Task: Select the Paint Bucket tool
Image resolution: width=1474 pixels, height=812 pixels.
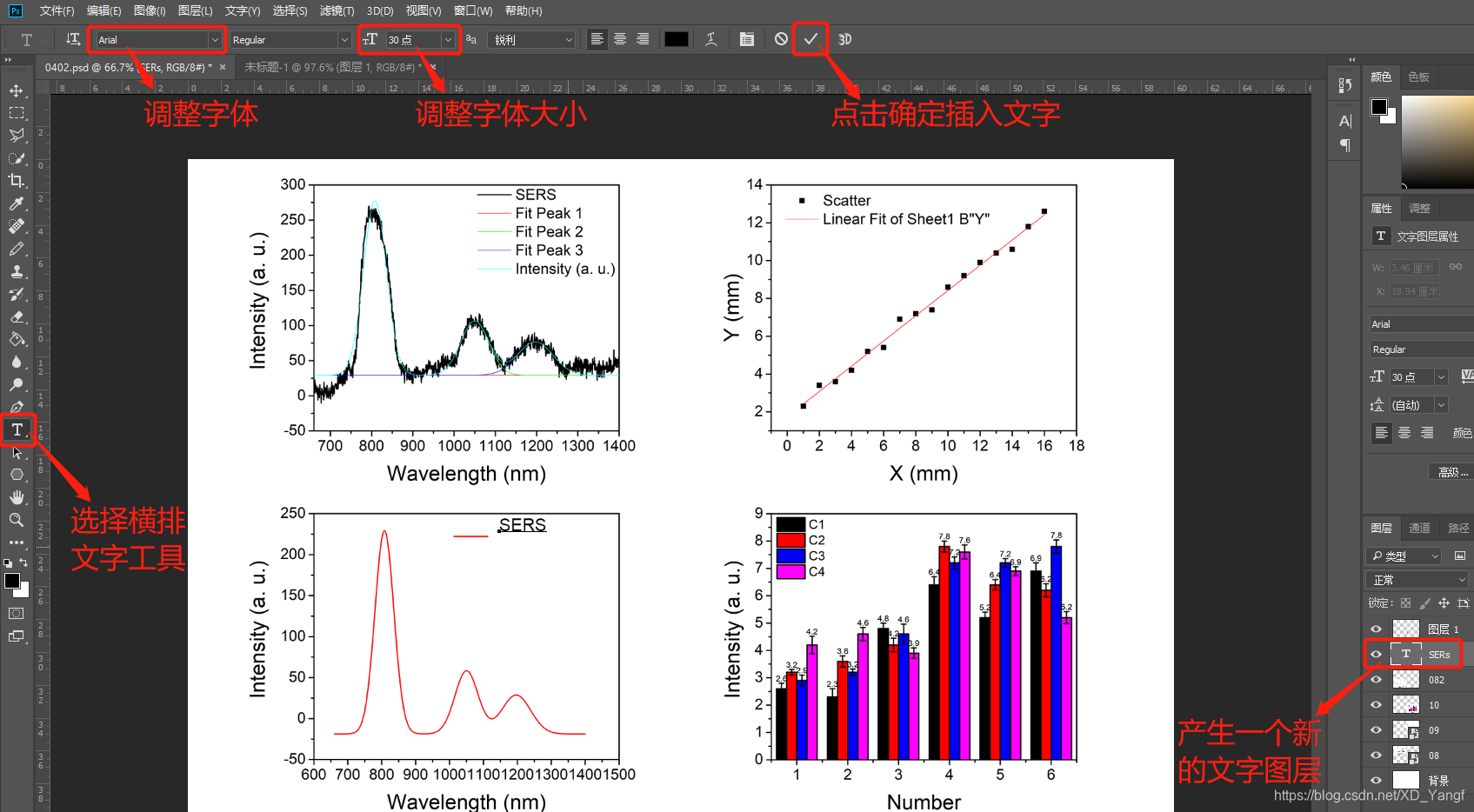Action: point(17,339)
